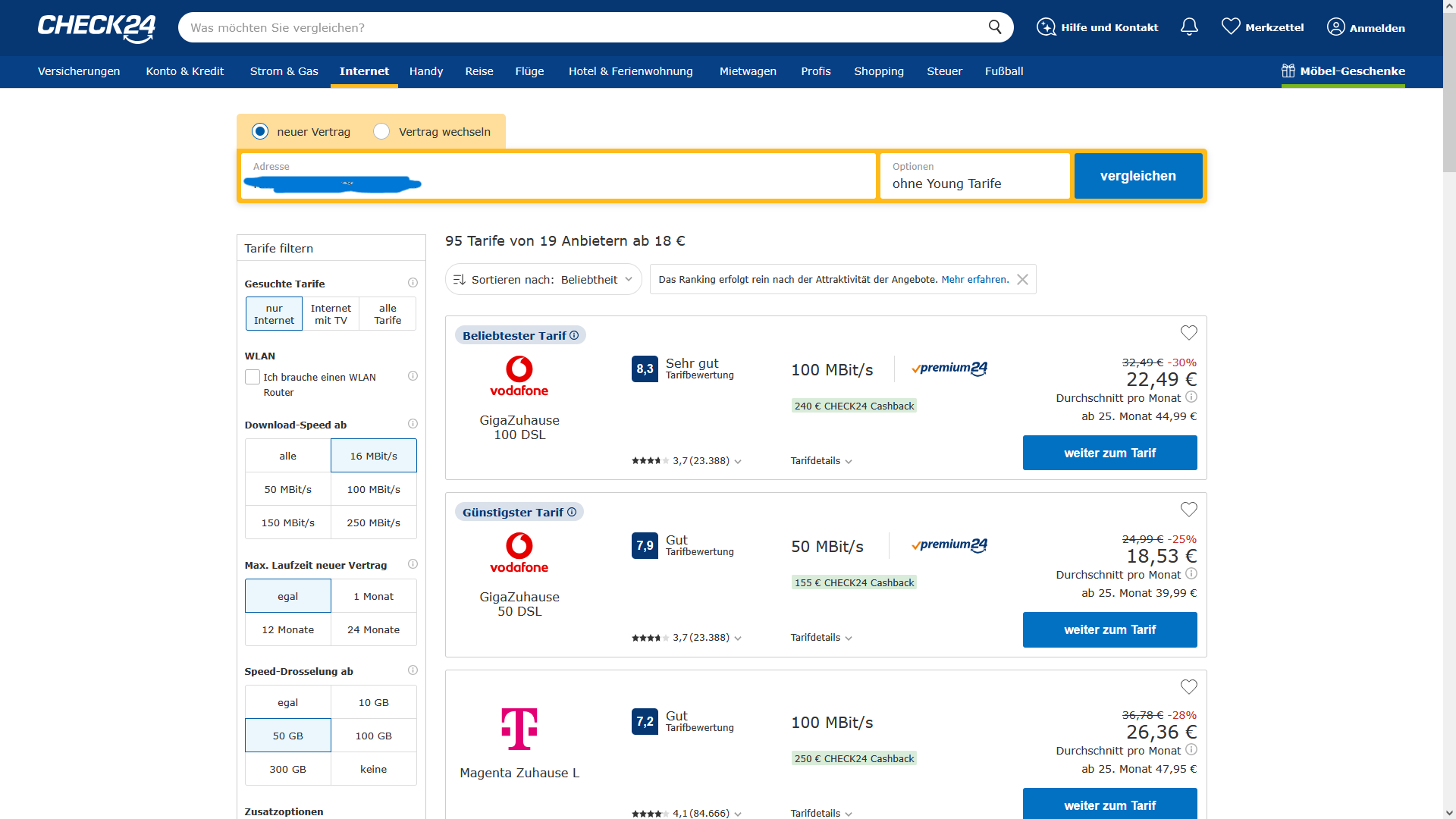Click the Hilfe und Kontakt chat icon
This screenshot has height=819, width=1456.
1046,27
